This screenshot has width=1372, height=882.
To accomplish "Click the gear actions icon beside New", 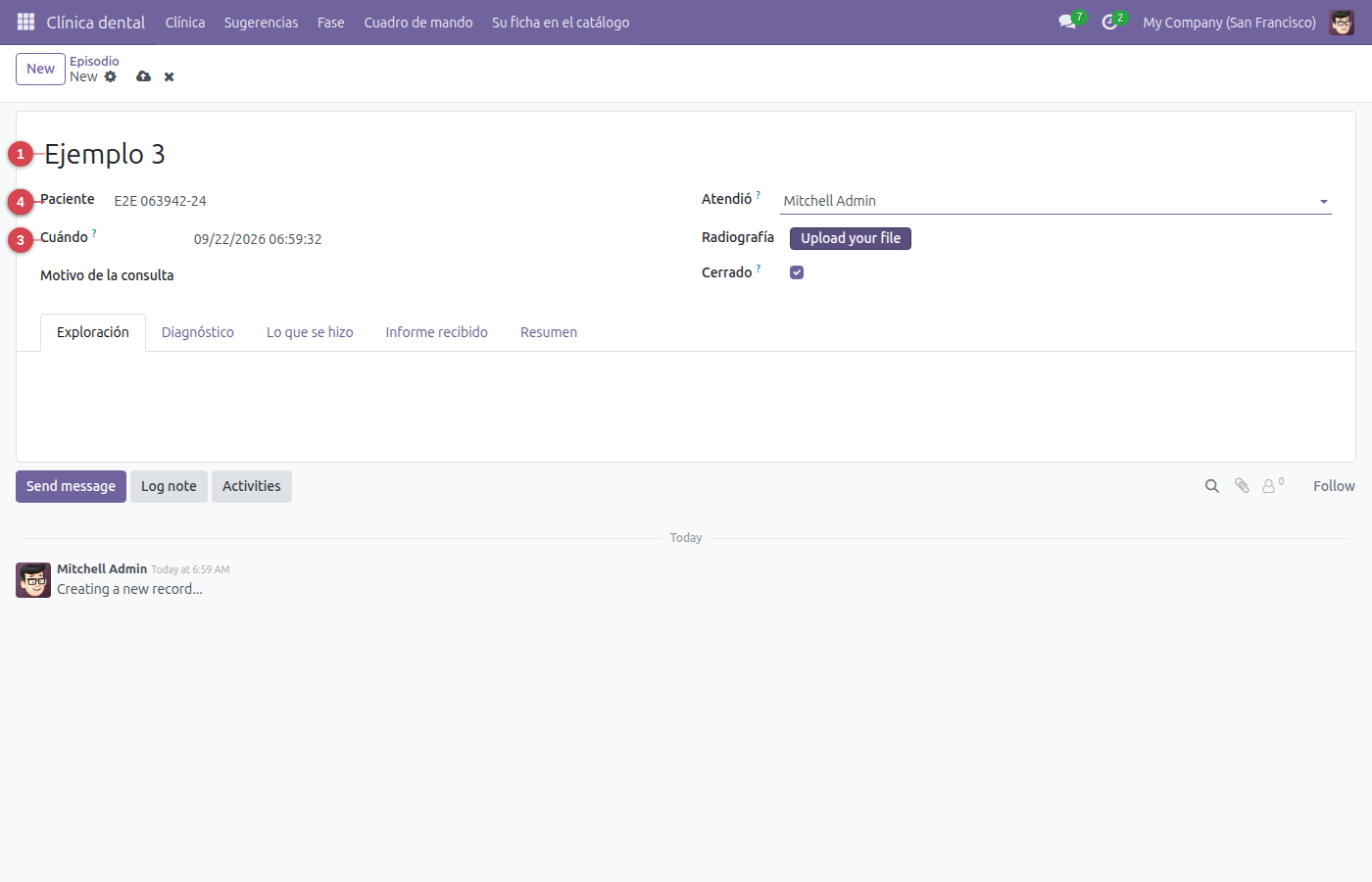I will pos(111,76).
